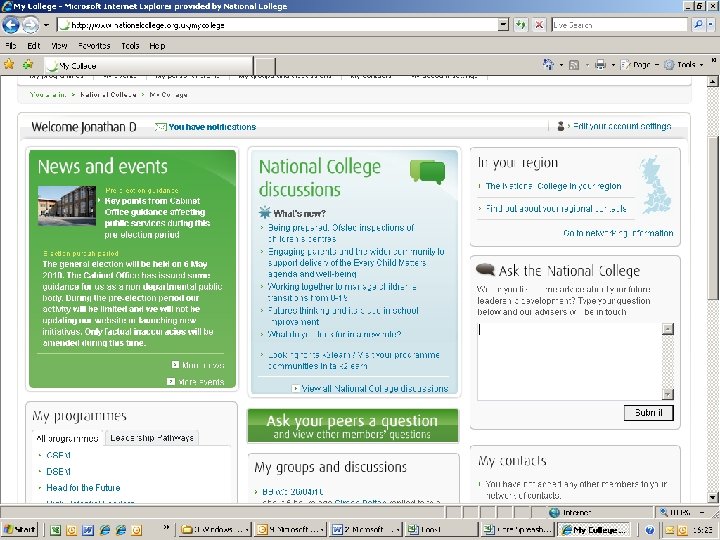Viewport: 720px width, 540px height.
Task: Click question textbox scroll up arrow
Action: [x=668, y=329]
